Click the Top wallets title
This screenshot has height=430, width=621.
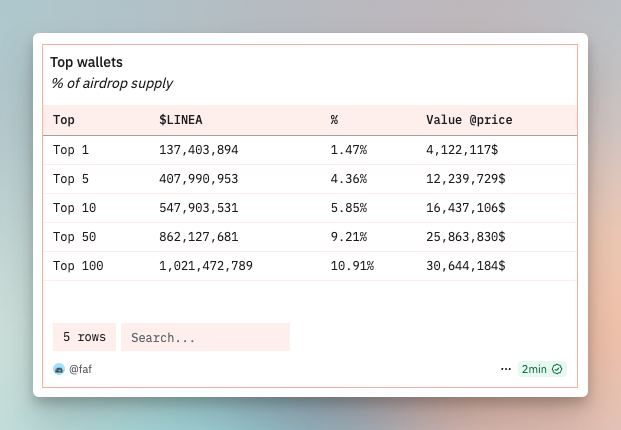pos(86,62)
